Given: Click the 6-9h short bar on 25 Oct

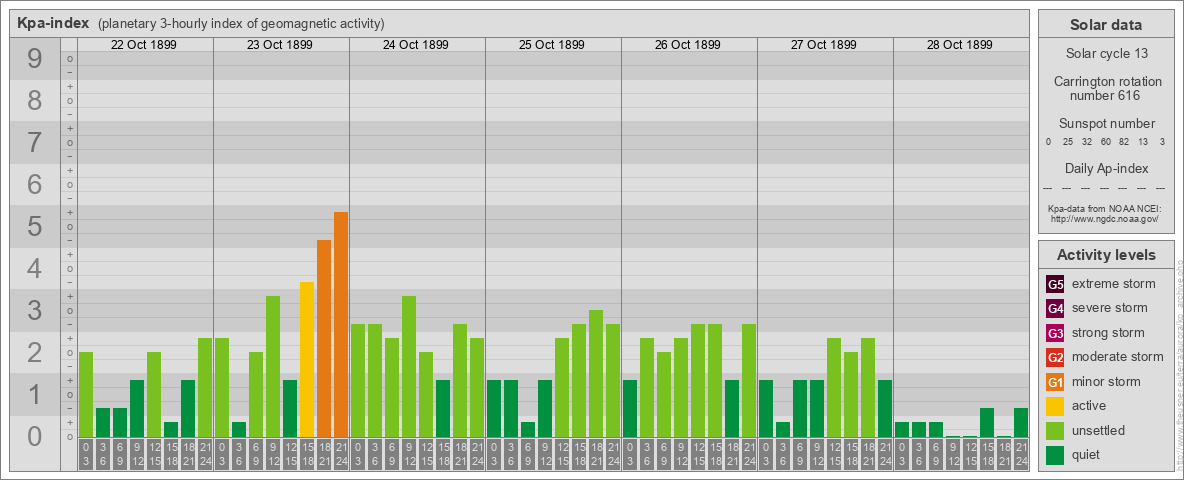Looking at the screenshot, I should click(528, 429).
